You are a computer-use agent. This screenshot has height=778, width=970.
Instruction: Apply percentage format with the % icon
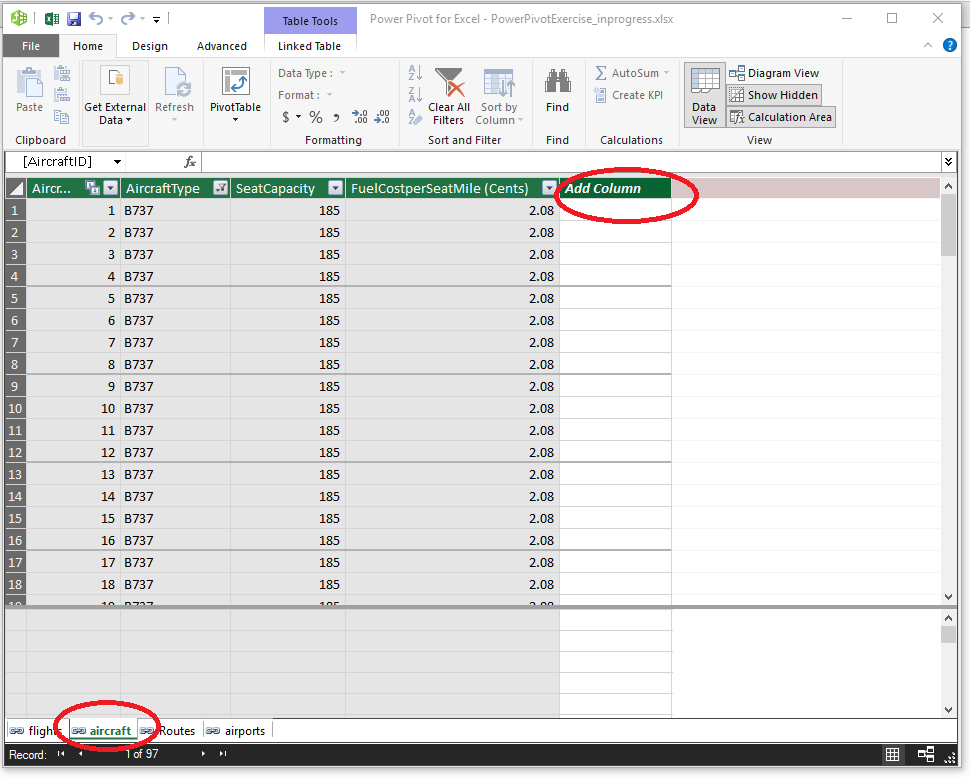click(315, 117)
